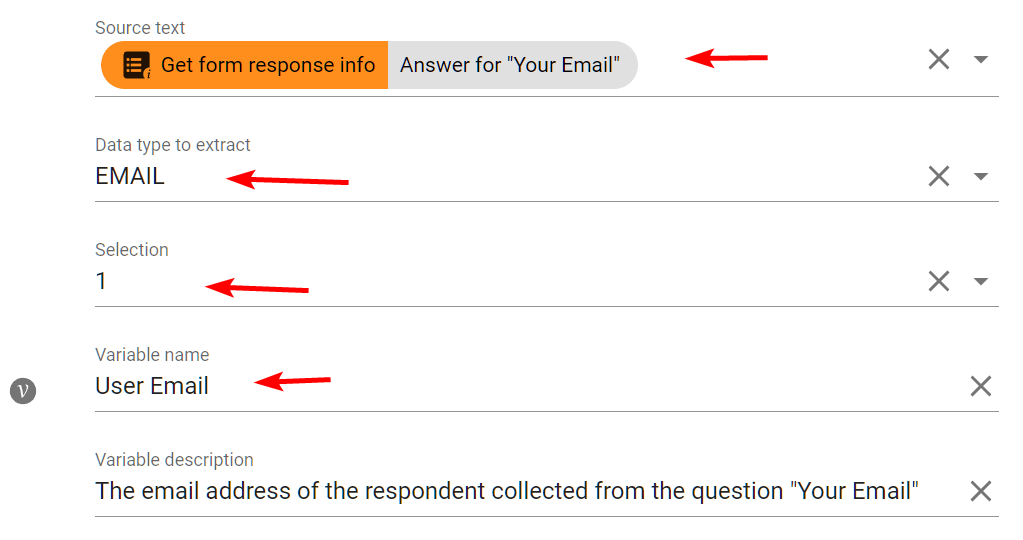This screenshot has width=1023, height=540.
Task: Click the form icon in the orange chip
Action: pos(136,66)
